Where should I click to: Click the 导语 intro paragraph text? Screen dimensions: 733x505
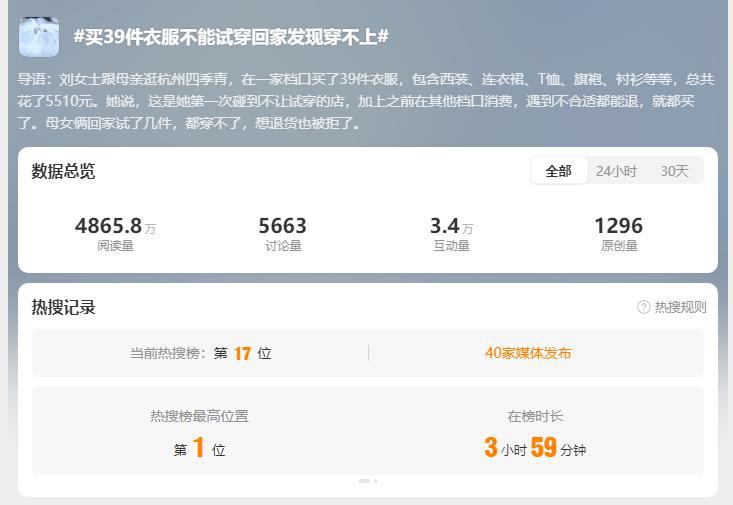[366, 101]
